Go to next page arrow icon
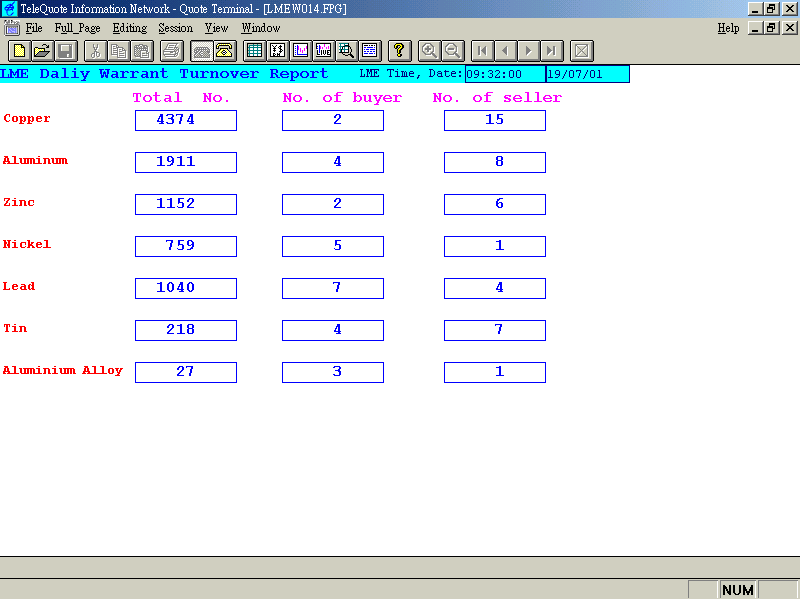 pyautogui.click(x=528, y=51)
